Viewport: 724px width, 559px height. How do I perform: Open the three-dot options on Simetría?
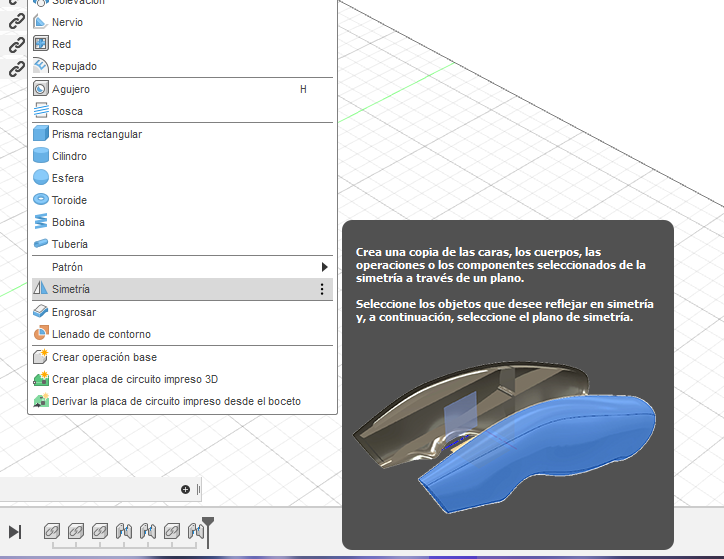tap(322, 289)
